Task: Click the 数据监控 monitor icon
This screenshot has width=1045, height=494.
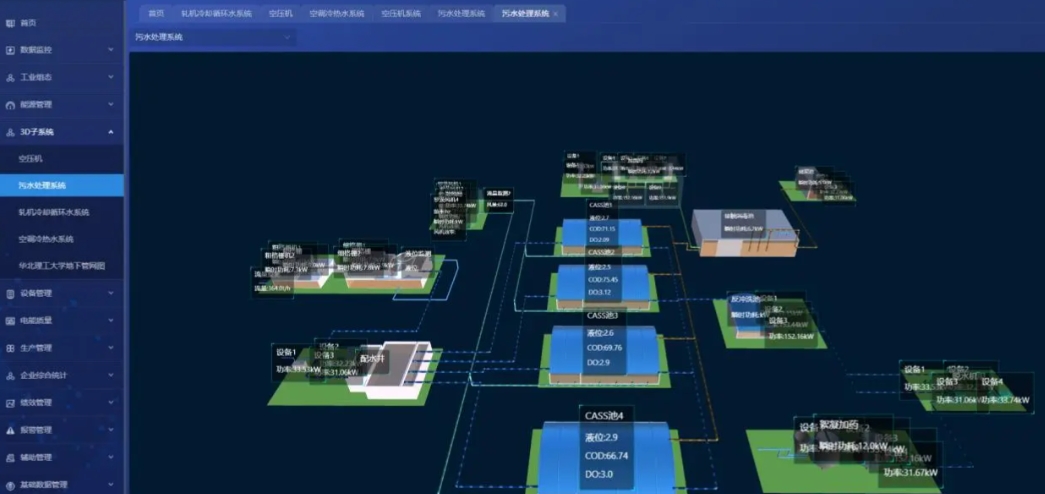Action: point(10,49)
